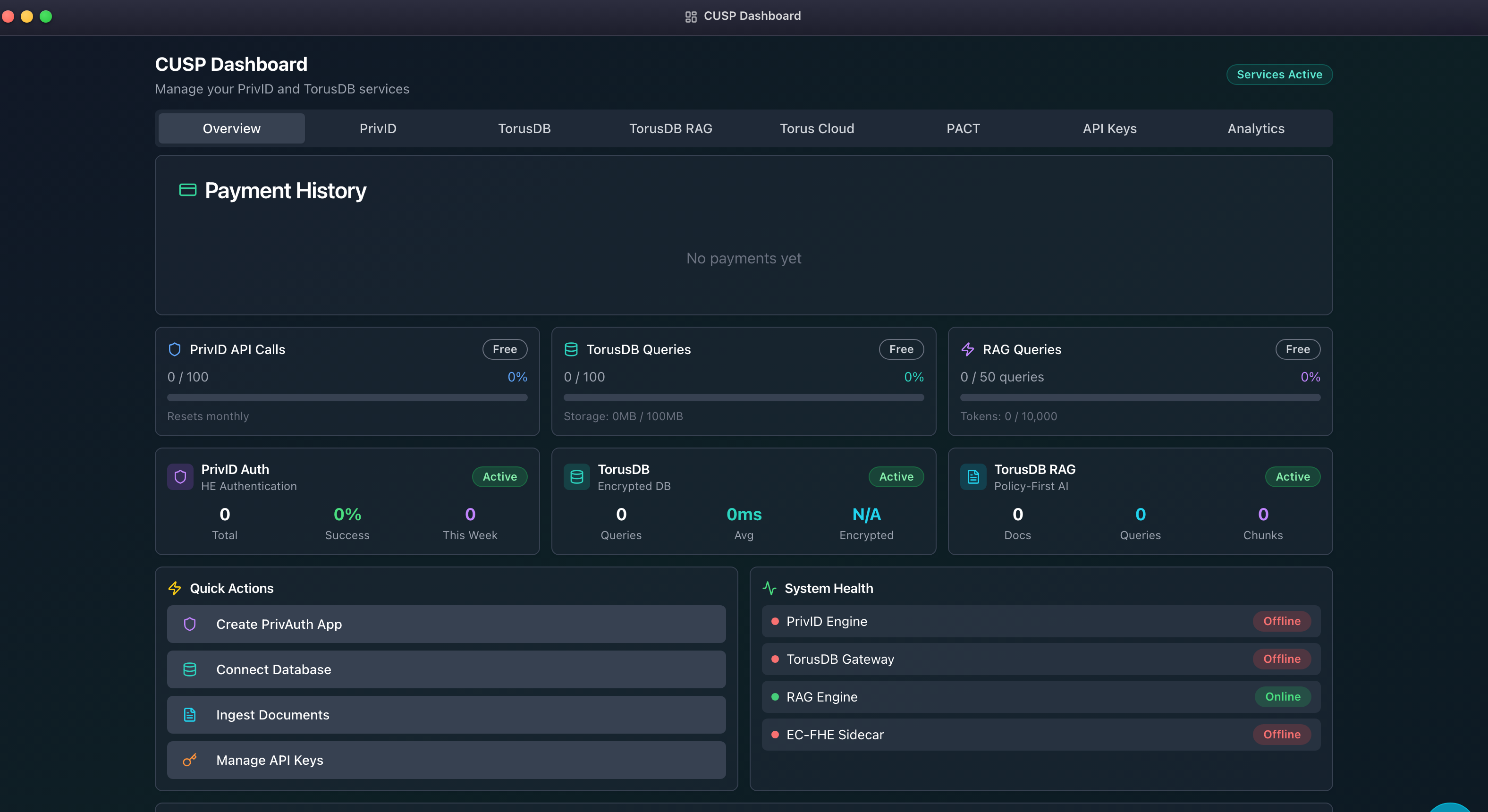Switch to the Analytics tab
Image resolution: width=1488 pixels, height=812 pixels.
(1256, 128)
